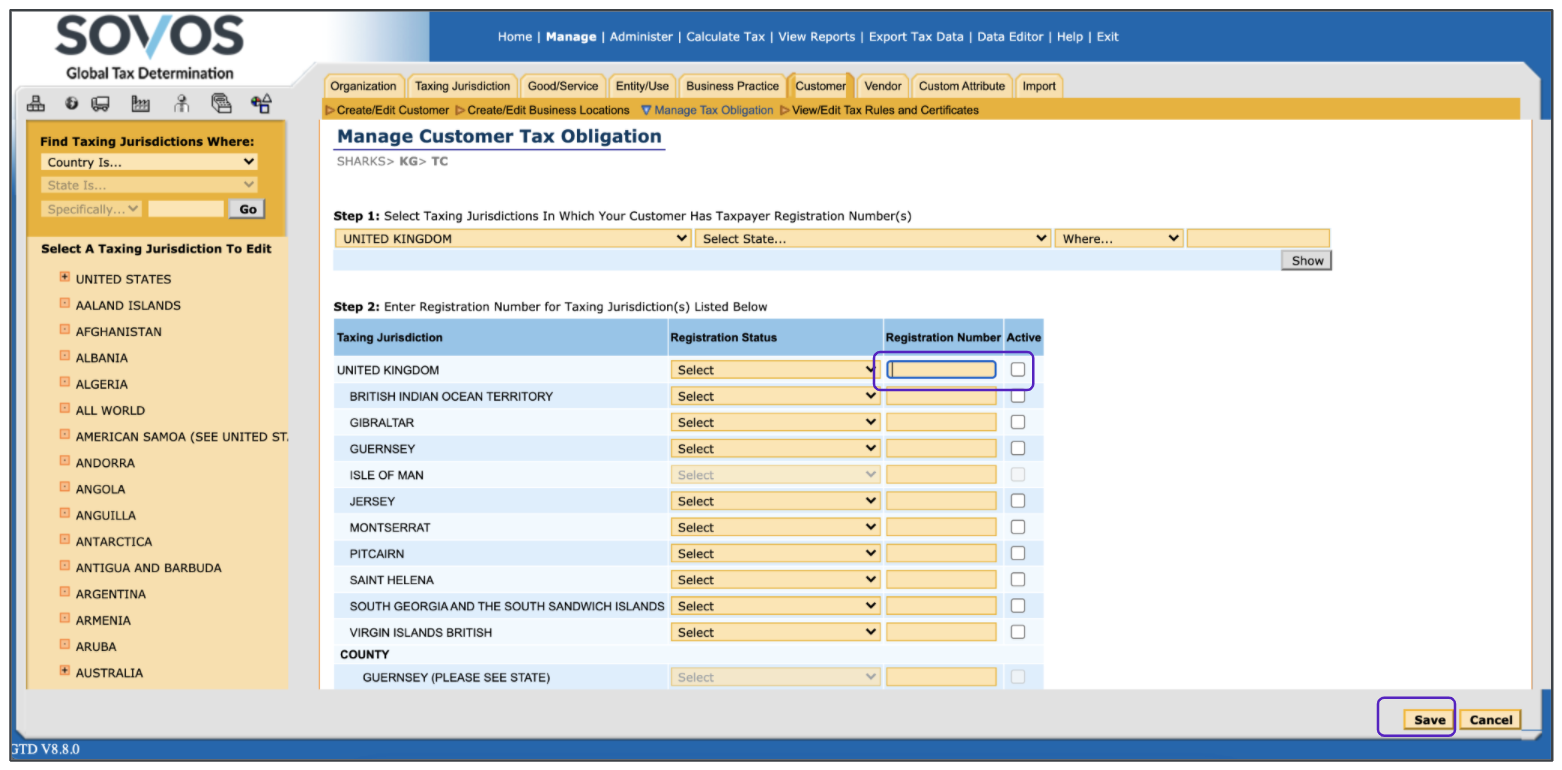The width and height of the screenshot is (1562, 770).
Task: Open the Taxing Jurisdiction tab
Action: tap(462, 86)
